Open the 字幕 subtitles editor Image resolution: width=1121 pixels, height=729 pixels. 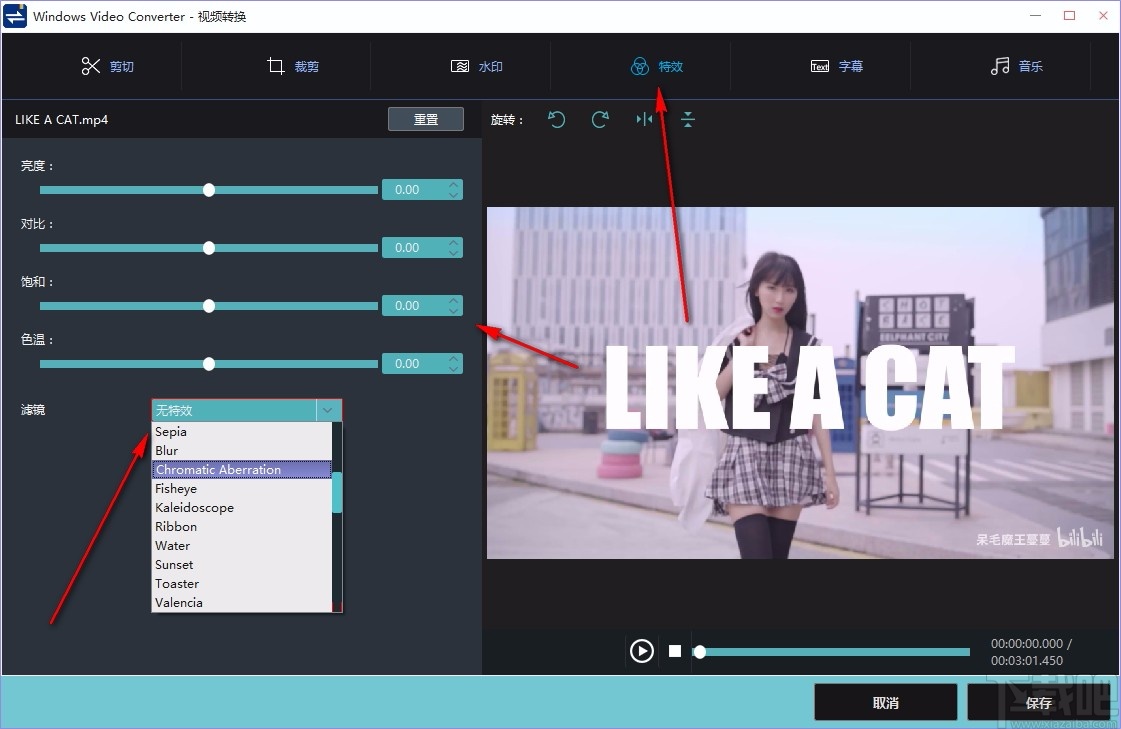click(x=836, y=66)
